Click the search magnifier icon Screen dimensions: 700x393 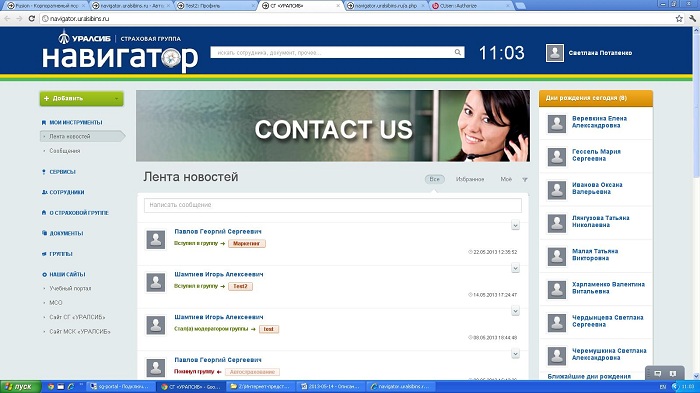(458, 52)
